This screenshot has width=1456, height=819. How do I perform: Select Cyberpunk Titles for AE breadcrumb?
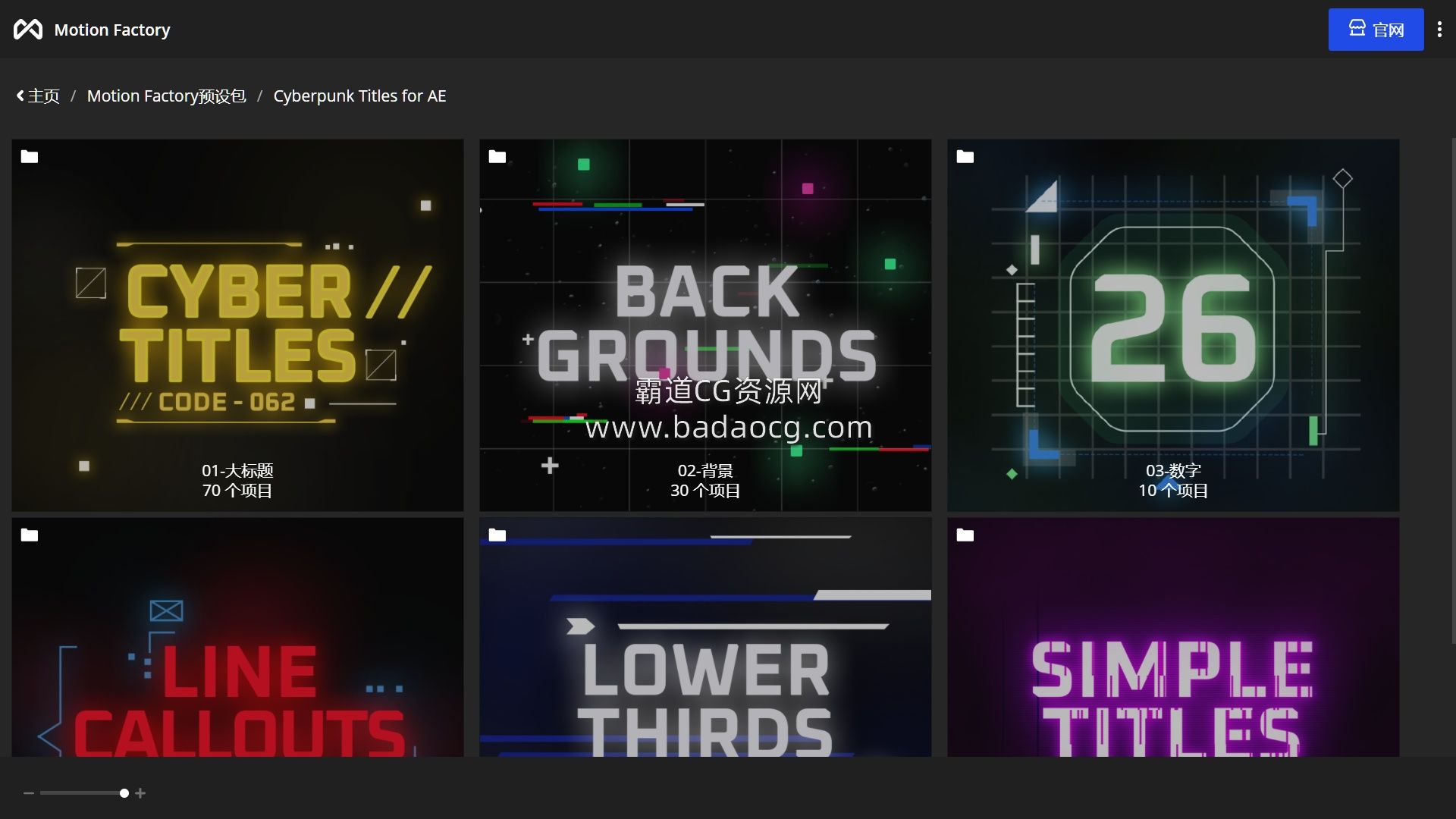tap(359, 96)
